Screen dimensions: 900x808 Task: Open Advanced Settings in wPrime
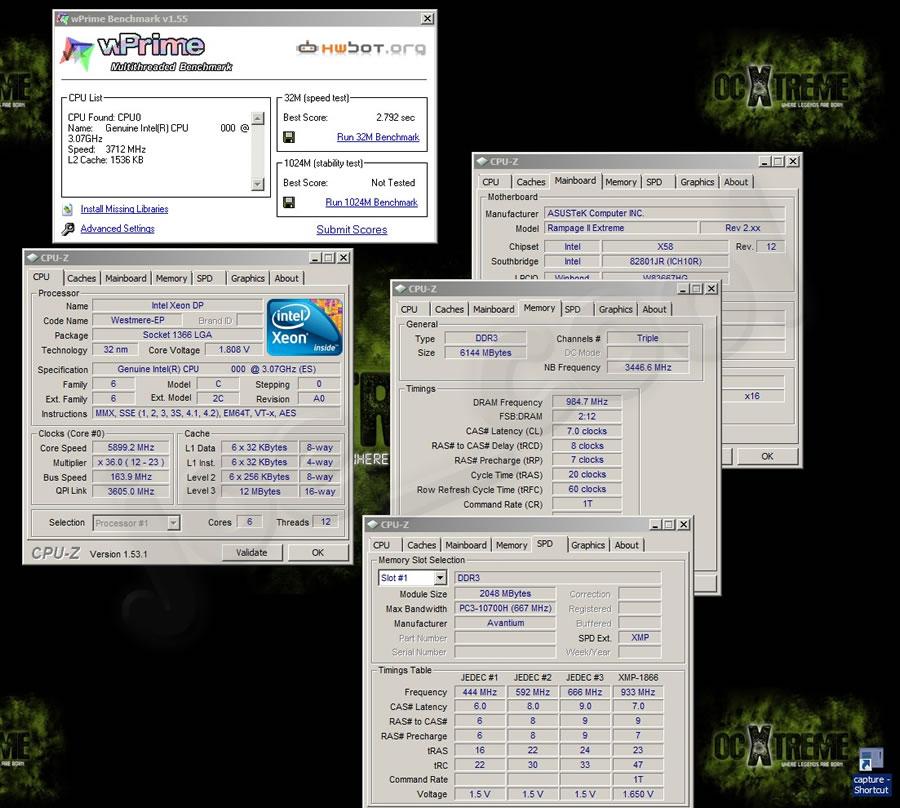[x=118, y=228]
